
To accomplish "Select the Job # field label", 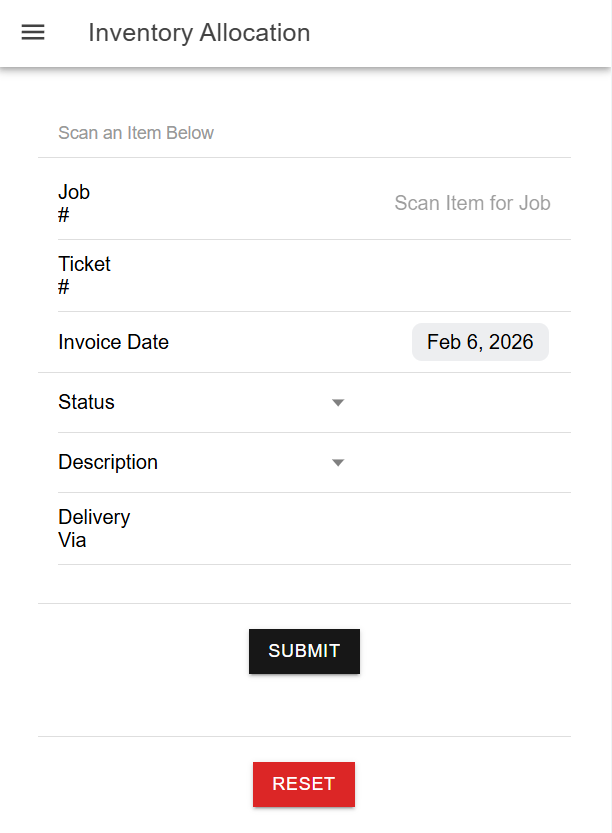I will point(74,202).
